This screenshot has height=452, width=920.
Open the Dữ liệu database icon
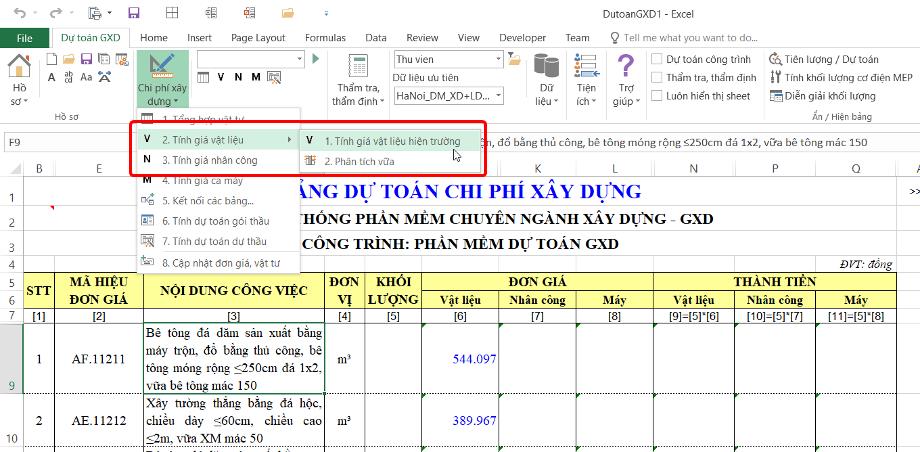point(546,70)
